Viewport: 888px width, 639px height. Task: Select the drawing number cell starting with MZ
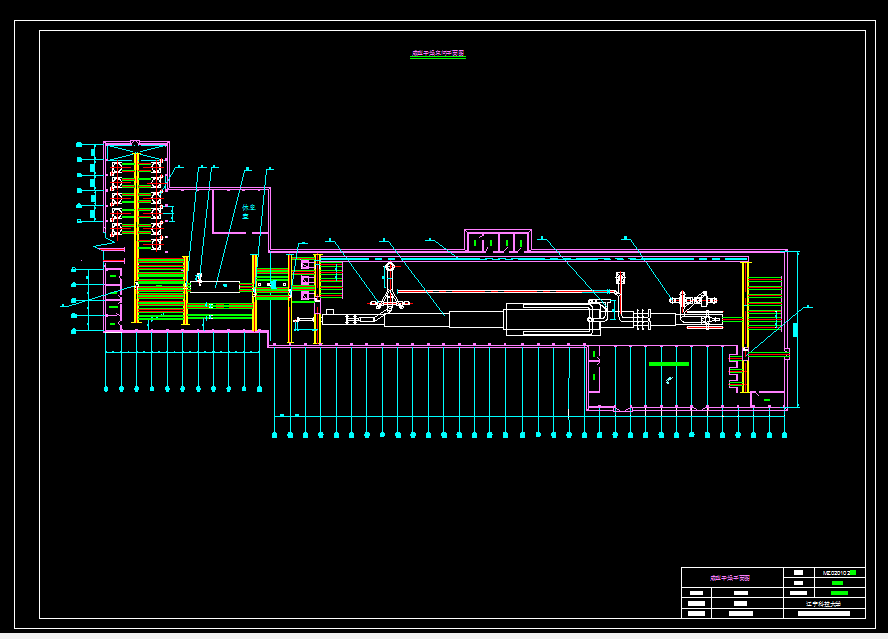(839, 573)
